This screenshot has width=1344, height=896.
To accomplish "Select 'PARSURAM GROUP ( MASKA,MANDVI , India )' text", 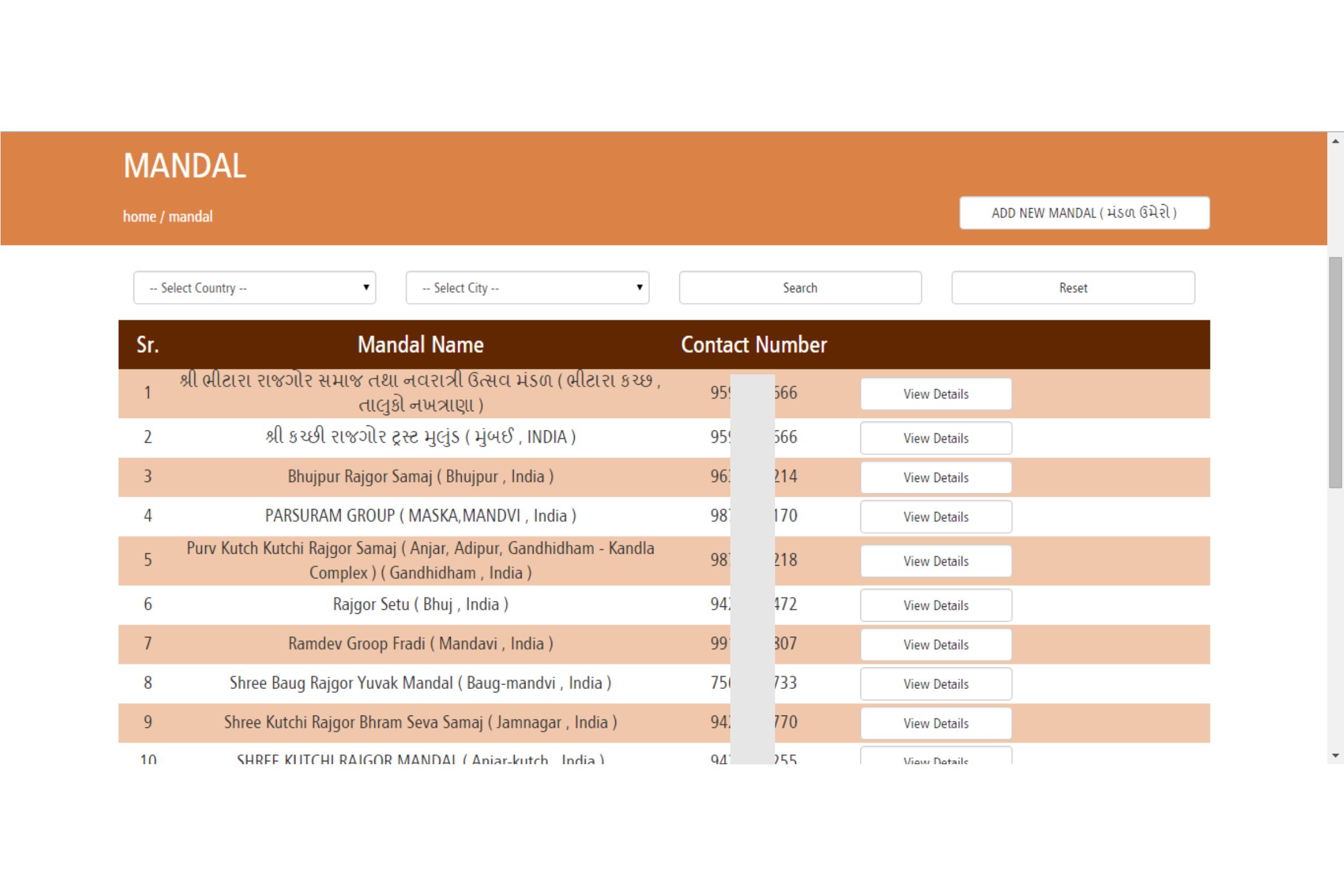I will click(421, 516).
